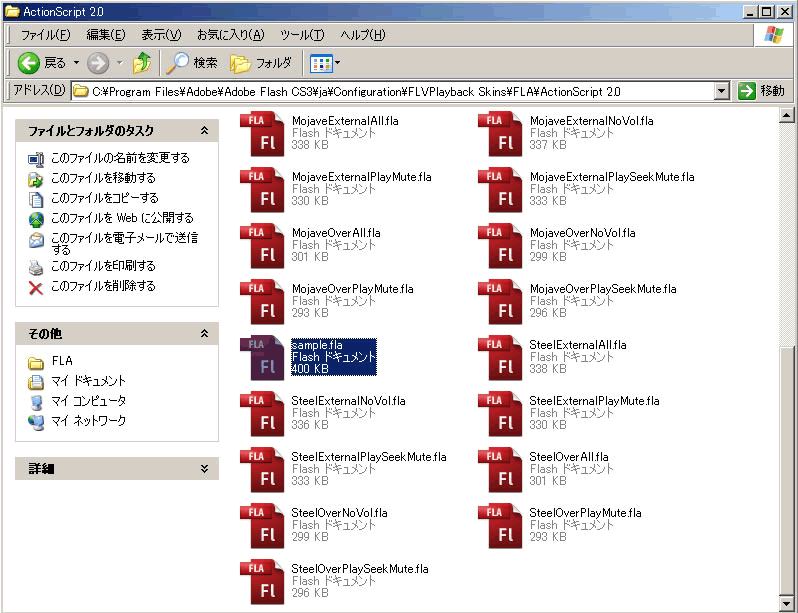Select the MojaveOverPlaySeekMute.fla file icon
Image resolution: width=798 pixels, height=613 pixels.
click(500, 302)
